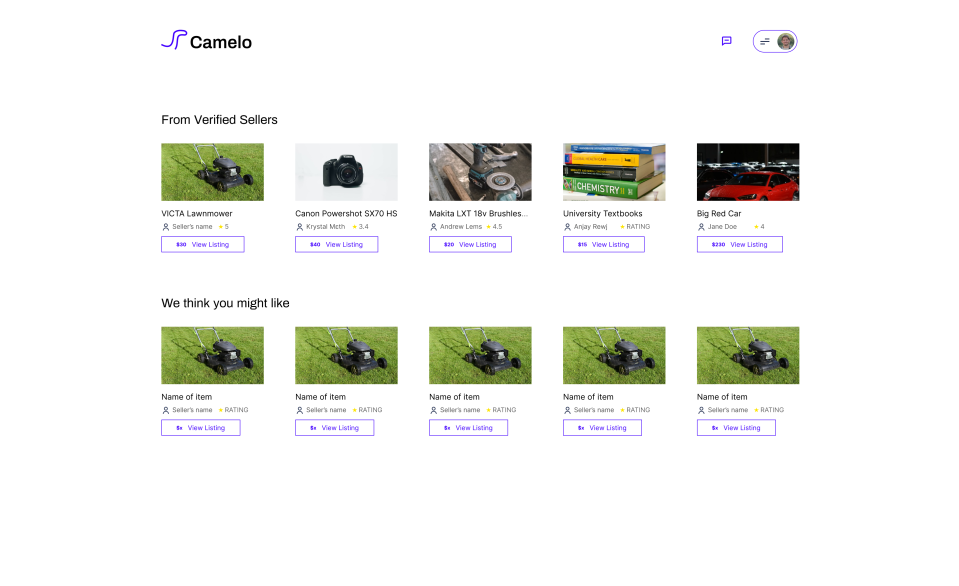View Listing for $15 University Textbooks
Screen dimensions: 959x586
point(604,245)
